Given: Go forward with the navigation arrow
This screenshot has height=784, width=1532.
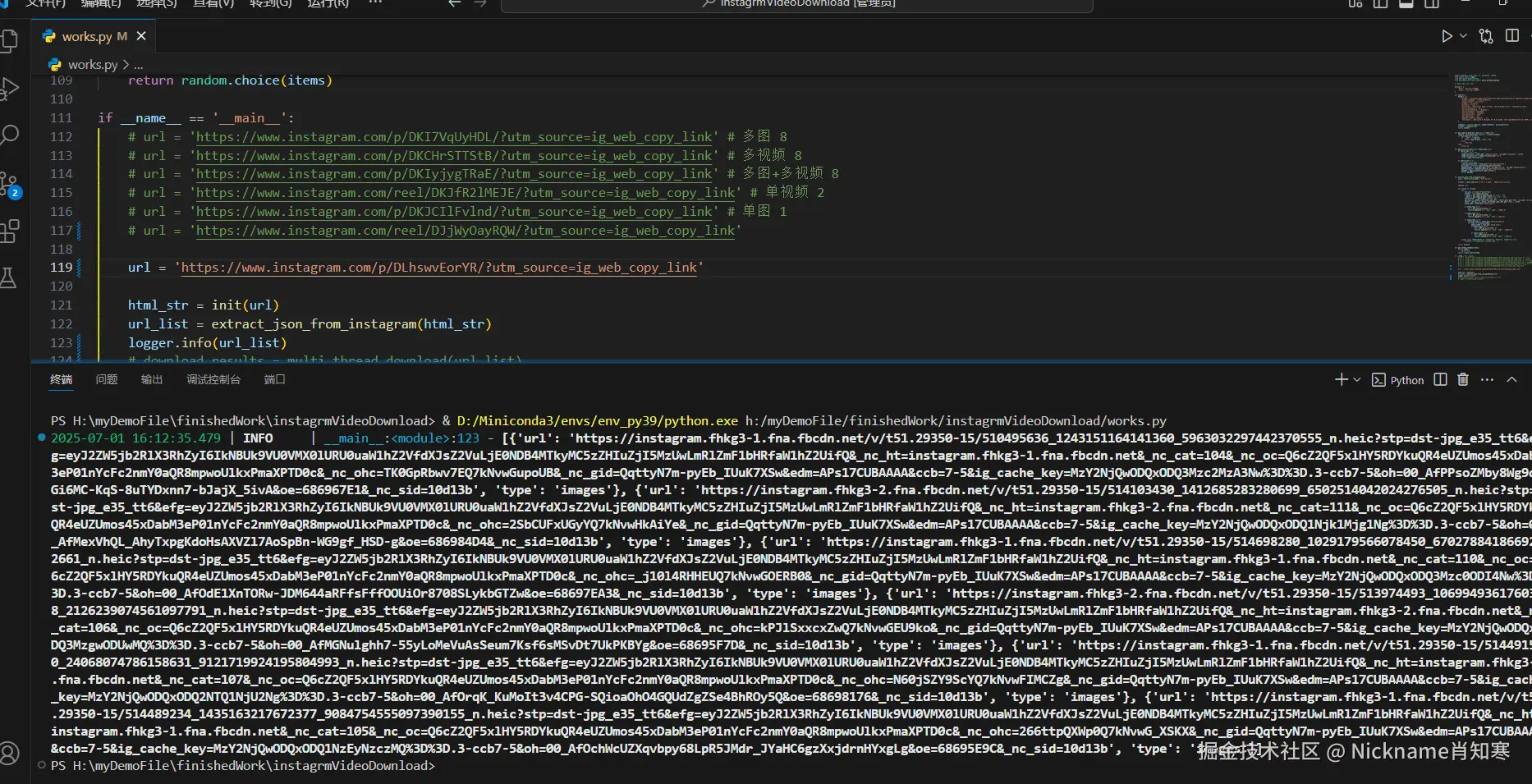Looking at the screenshot, I should point(480,3).
